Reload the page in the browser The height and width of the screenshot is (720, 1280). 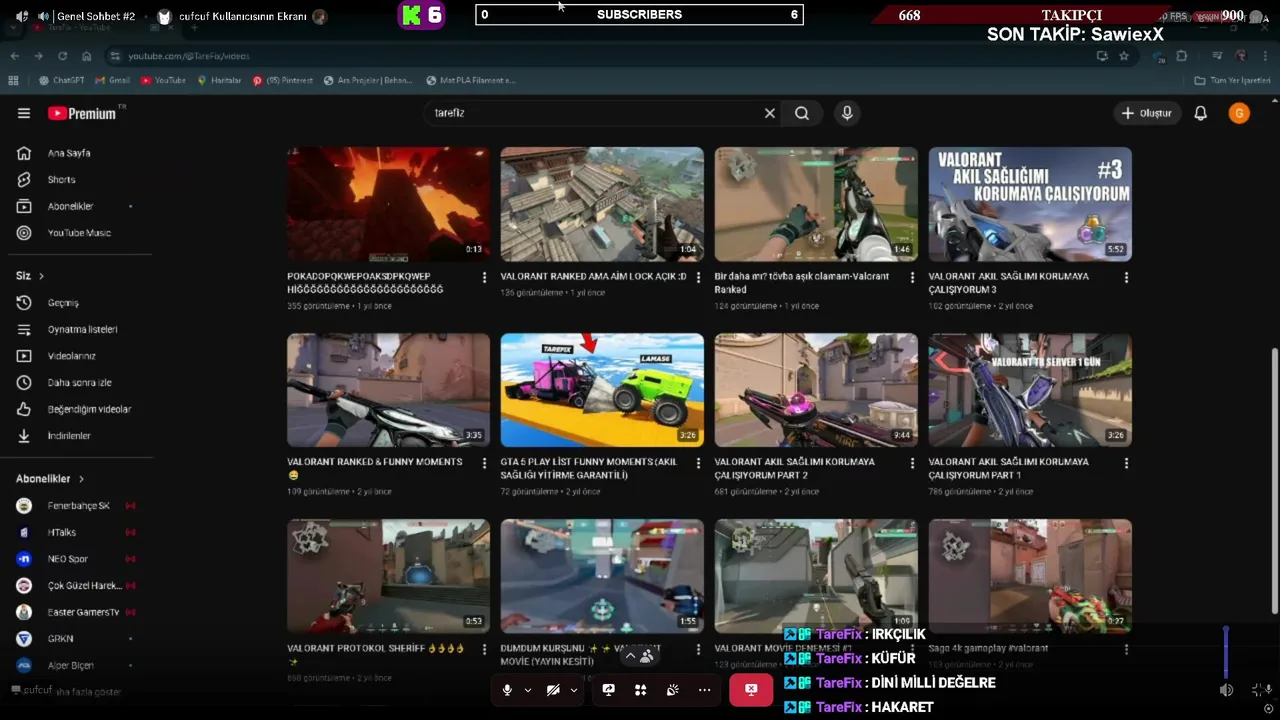point(62,56)
